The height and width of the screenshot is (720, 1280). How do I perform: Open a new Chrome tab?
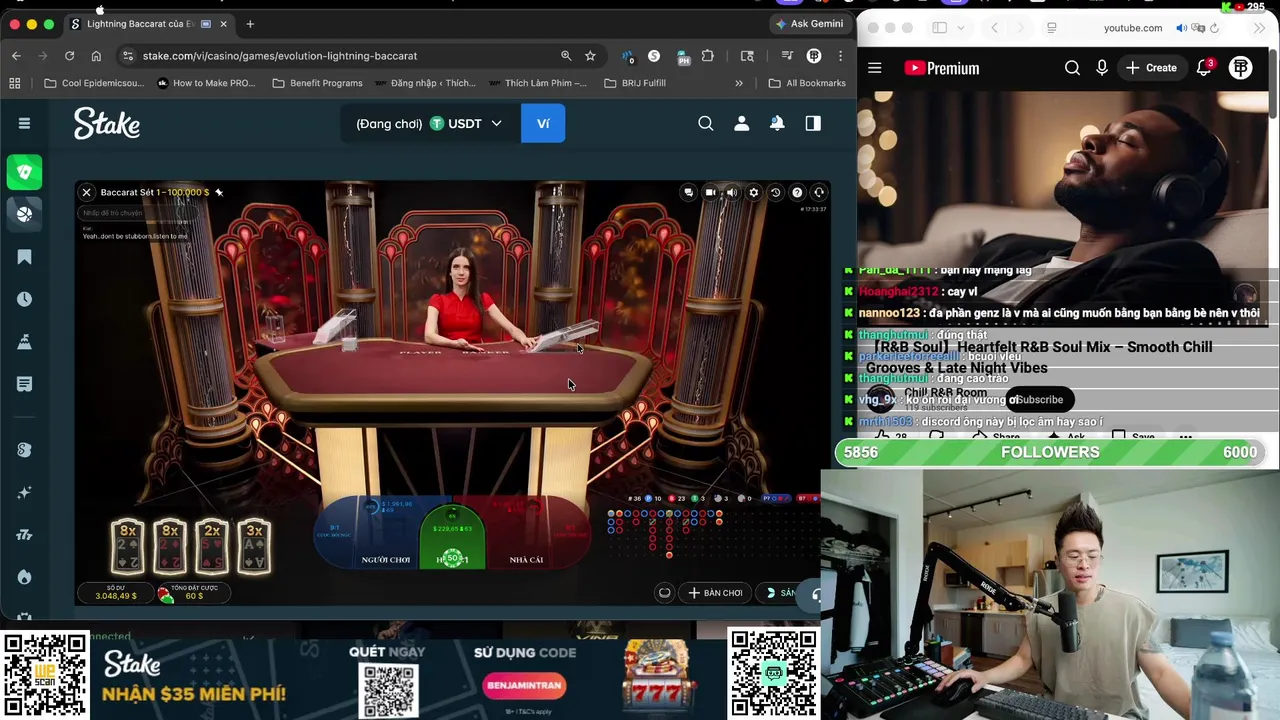click(250, 24)
